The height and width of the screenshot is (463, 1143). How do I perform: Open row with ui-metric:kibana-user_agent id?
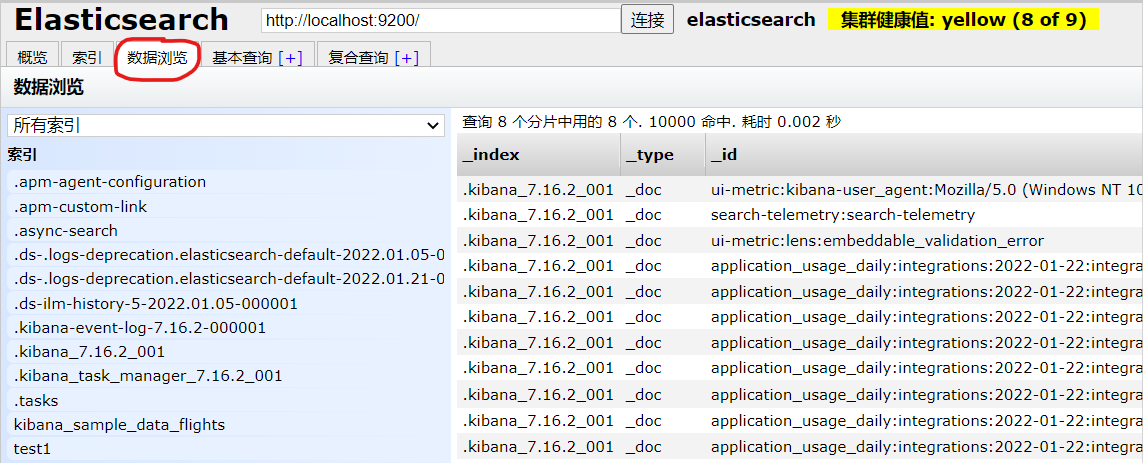click(800, 190)
